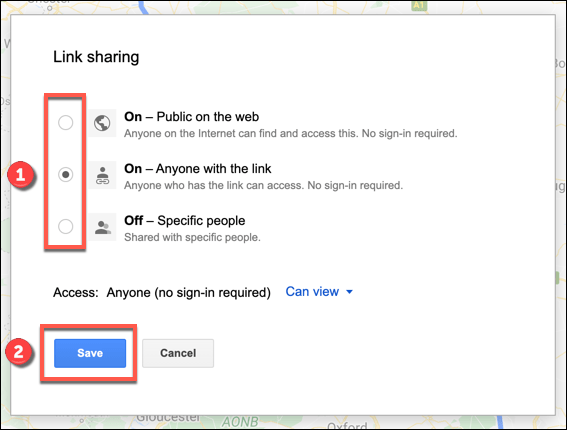Click the person-with-link icon
The height and width of the screenshot is (430, 567).
(x=102, y=175)
